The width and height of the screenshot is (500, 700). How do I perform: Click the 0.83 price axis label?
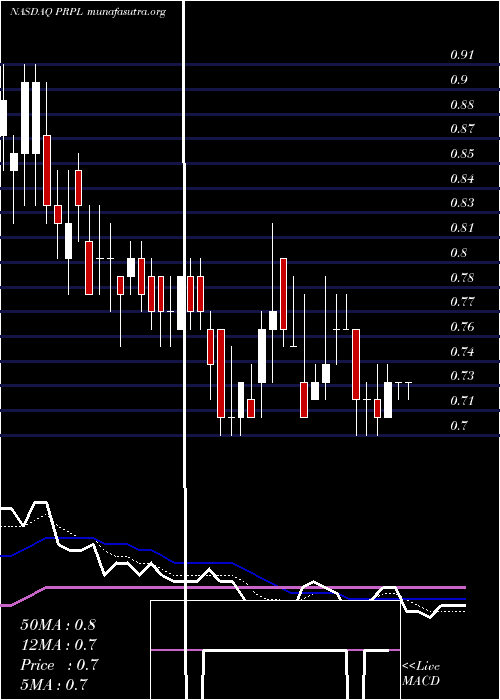click(462, 203)
